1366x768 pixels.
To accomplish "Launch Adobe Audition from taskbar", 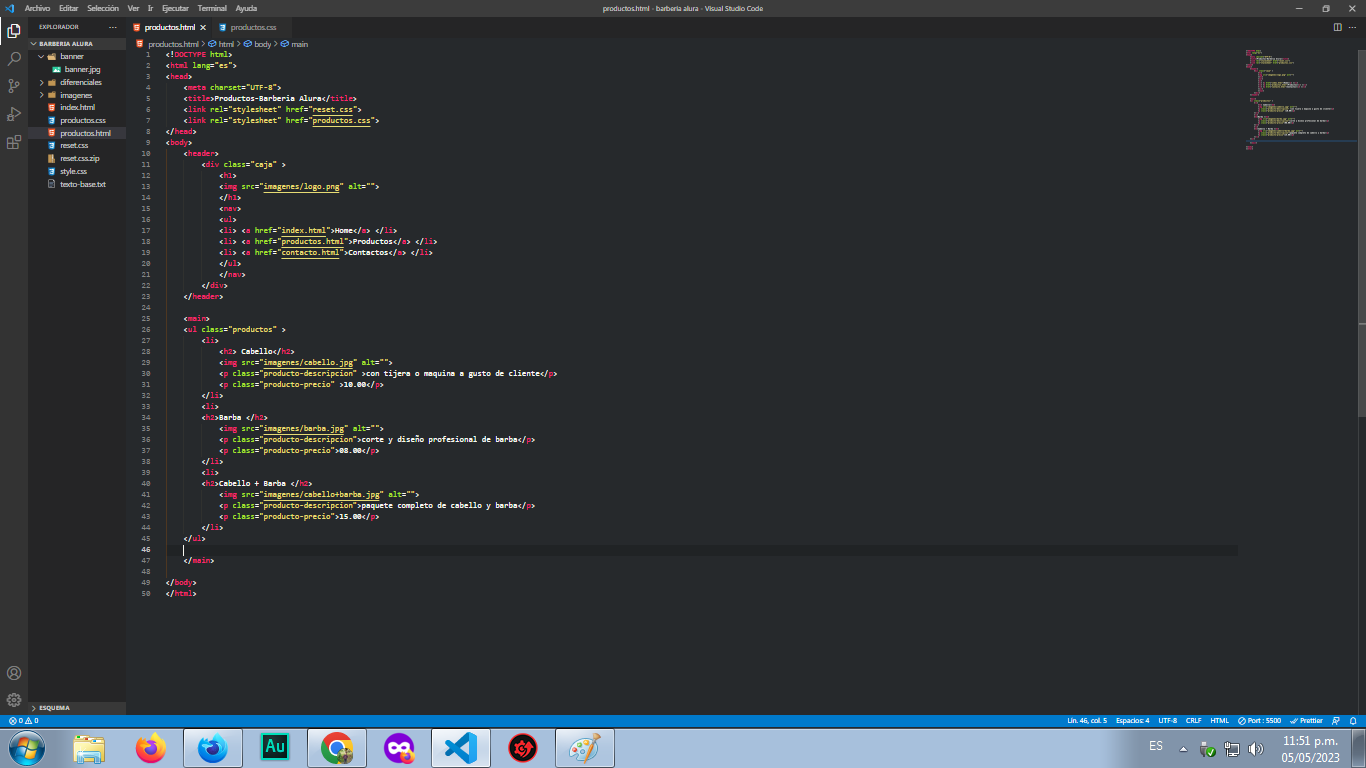I will pos(275,748).
